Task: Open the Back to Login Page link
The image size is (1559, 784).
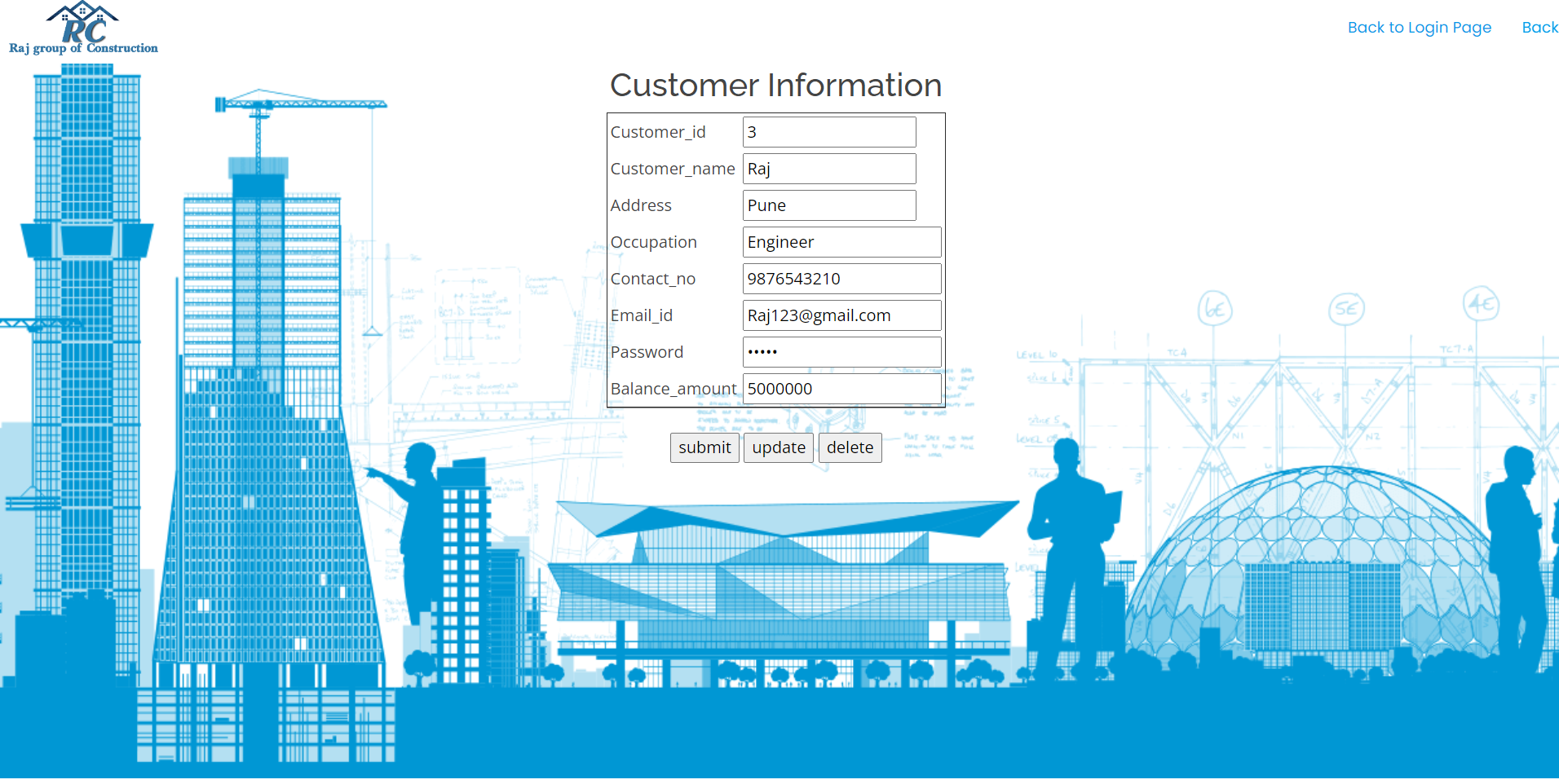Action: pos(1420,28)
